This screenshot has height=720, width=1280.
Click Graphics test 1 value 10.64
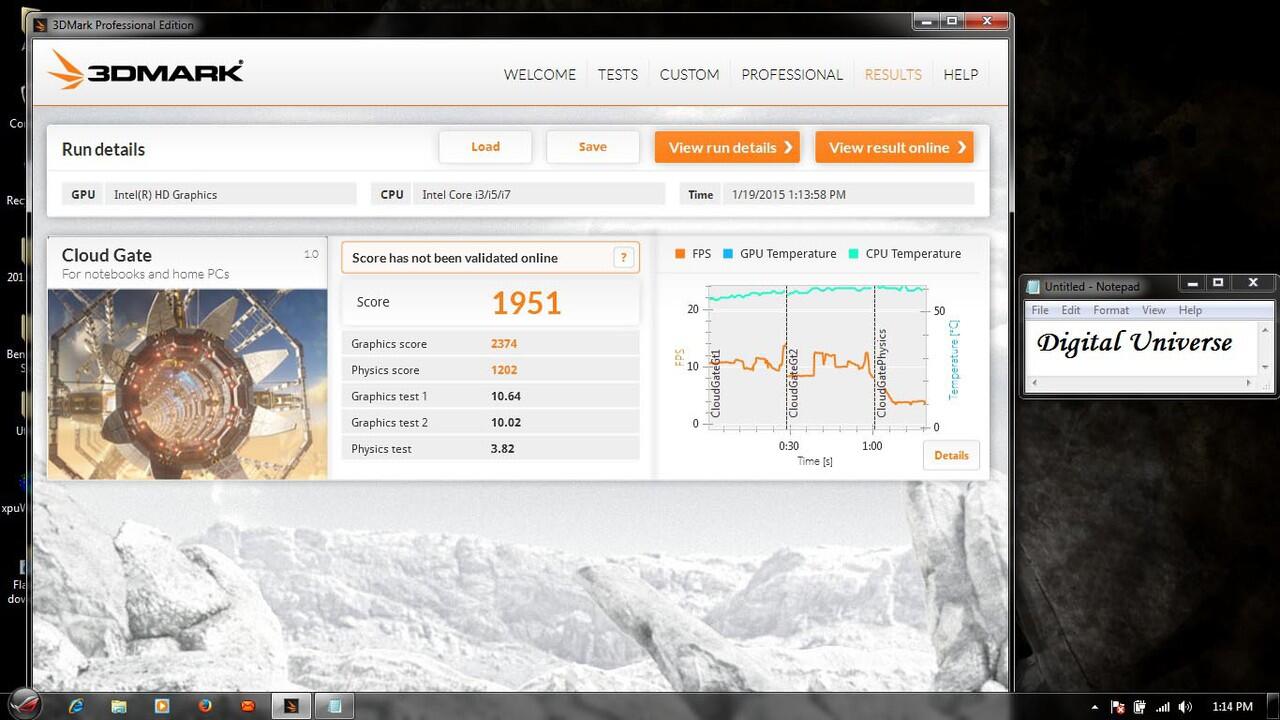click(506, 396)
